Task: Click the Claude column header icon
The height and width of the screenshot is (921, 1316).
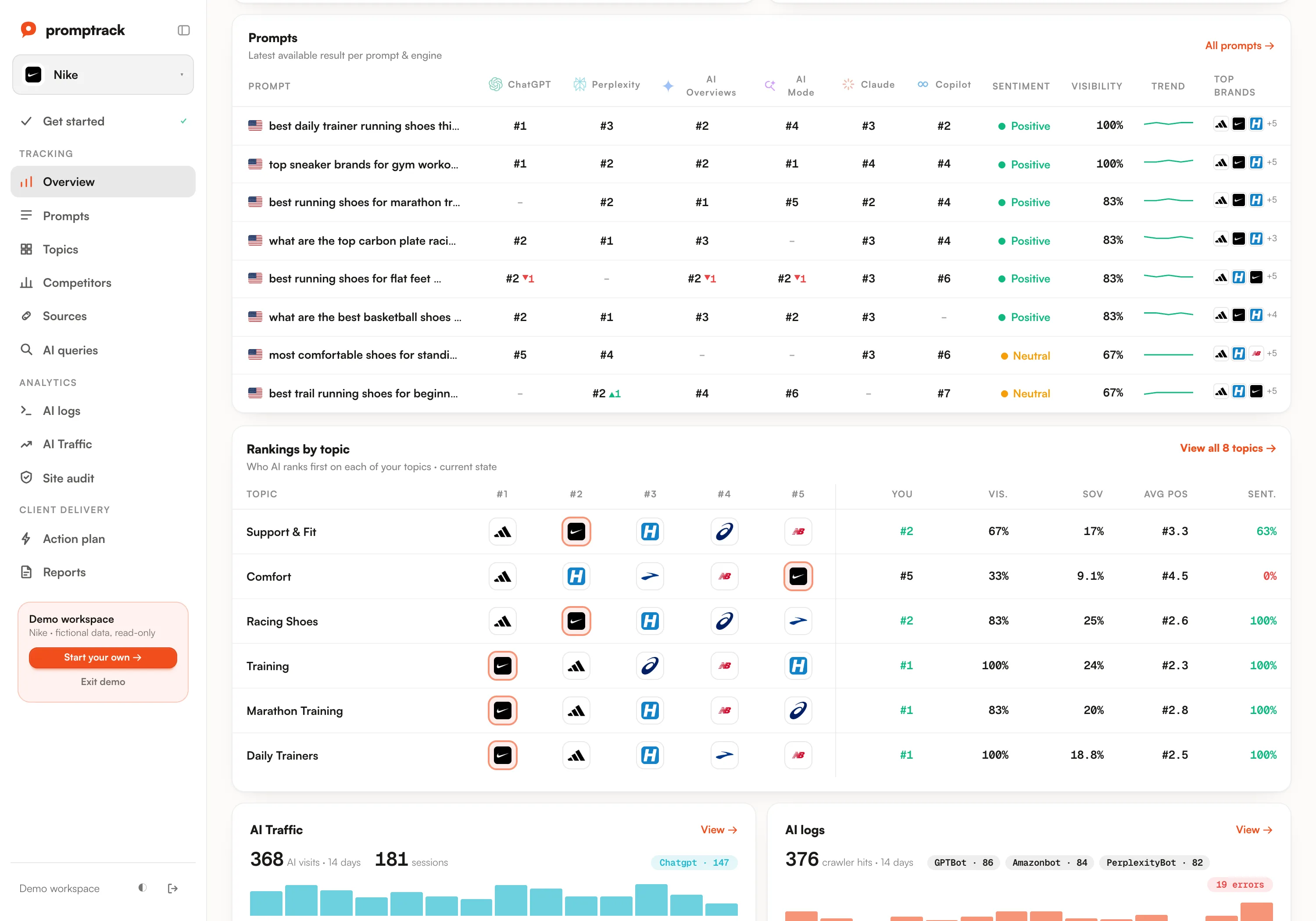Action: point(848,85)
